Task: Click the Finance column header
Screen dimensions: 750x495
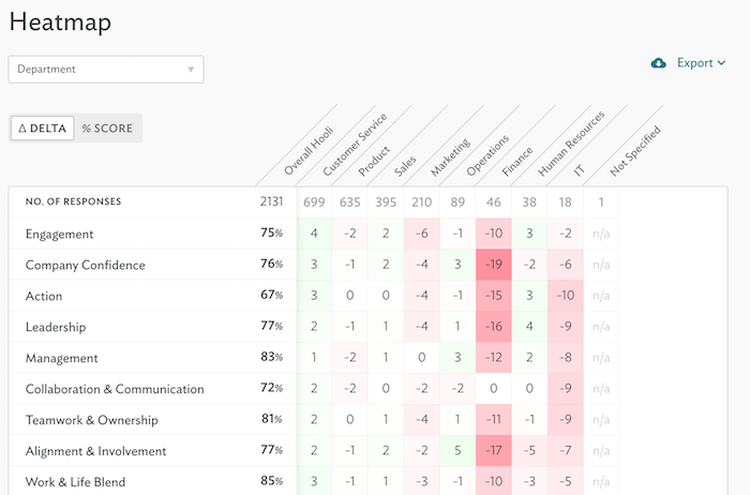Action: (x=518, y=158)
